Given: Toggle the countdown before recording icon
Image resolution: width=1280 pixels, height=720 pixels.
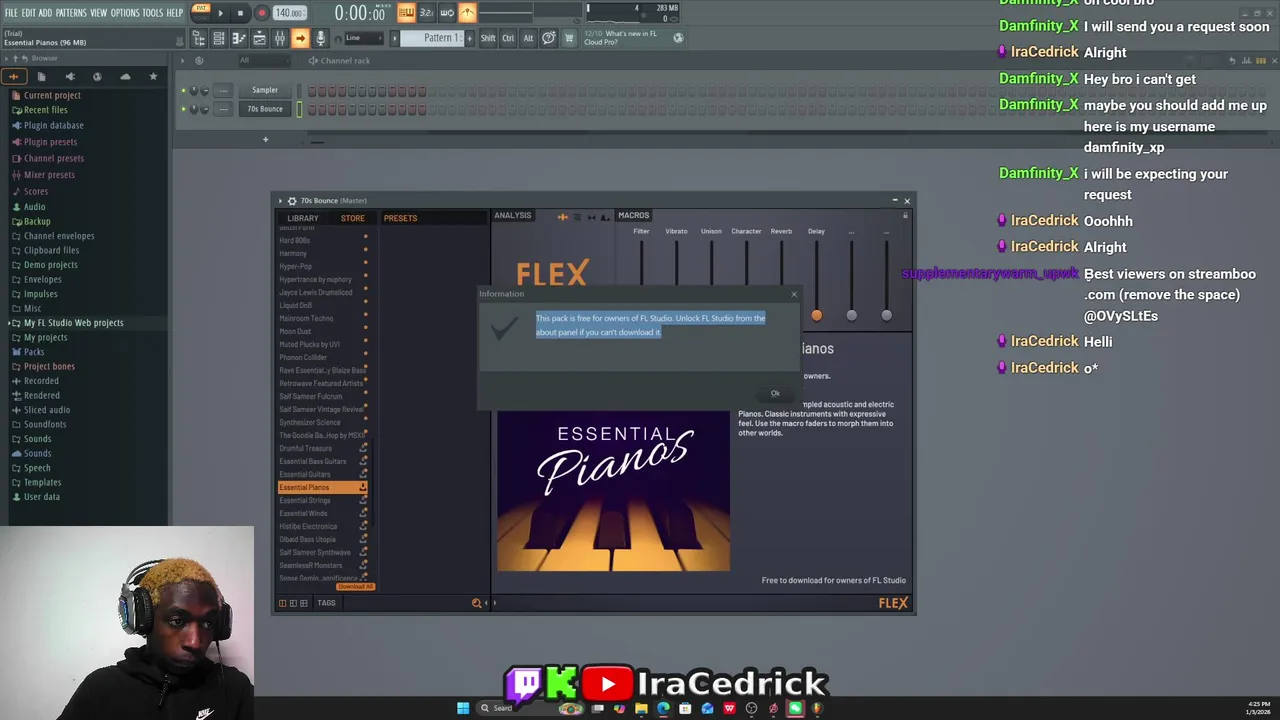Looking at the screenshot, I should point(426,13).
